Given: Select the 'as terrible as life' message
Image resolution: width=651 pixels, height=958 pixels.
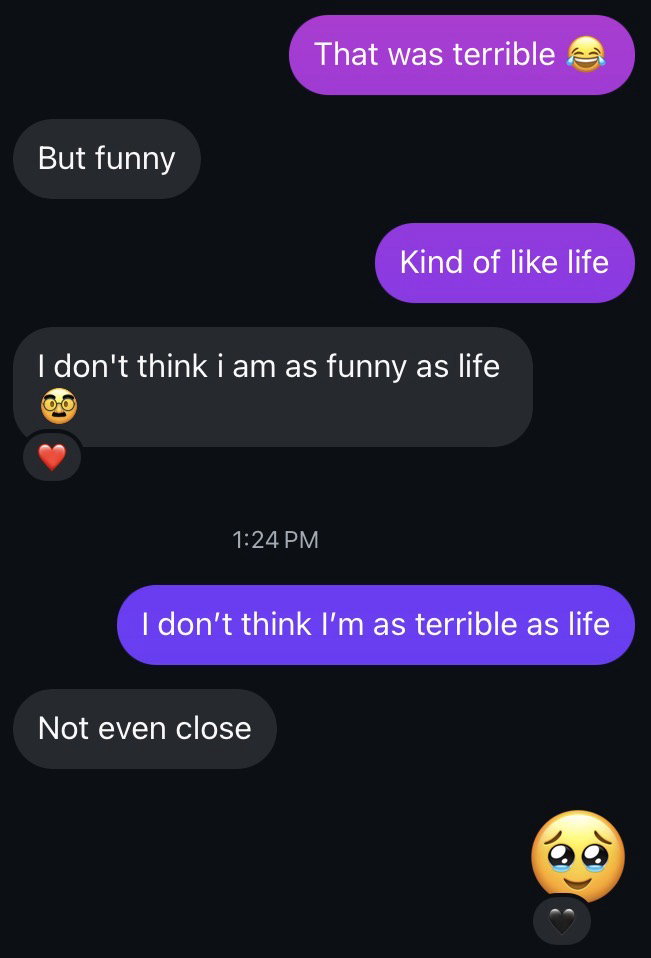Looking at the screenshot, I should (375, 624).
